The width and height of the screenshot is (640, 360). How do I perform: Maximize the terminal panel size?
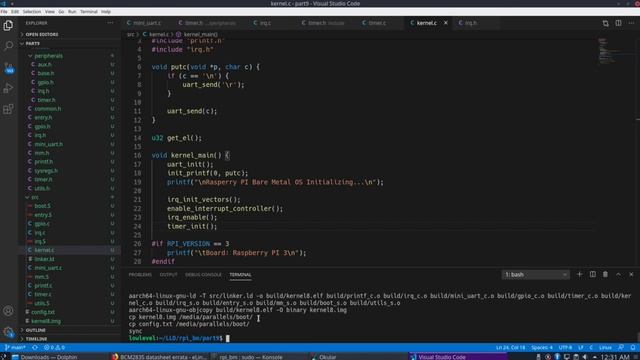(x=618, y=274)
